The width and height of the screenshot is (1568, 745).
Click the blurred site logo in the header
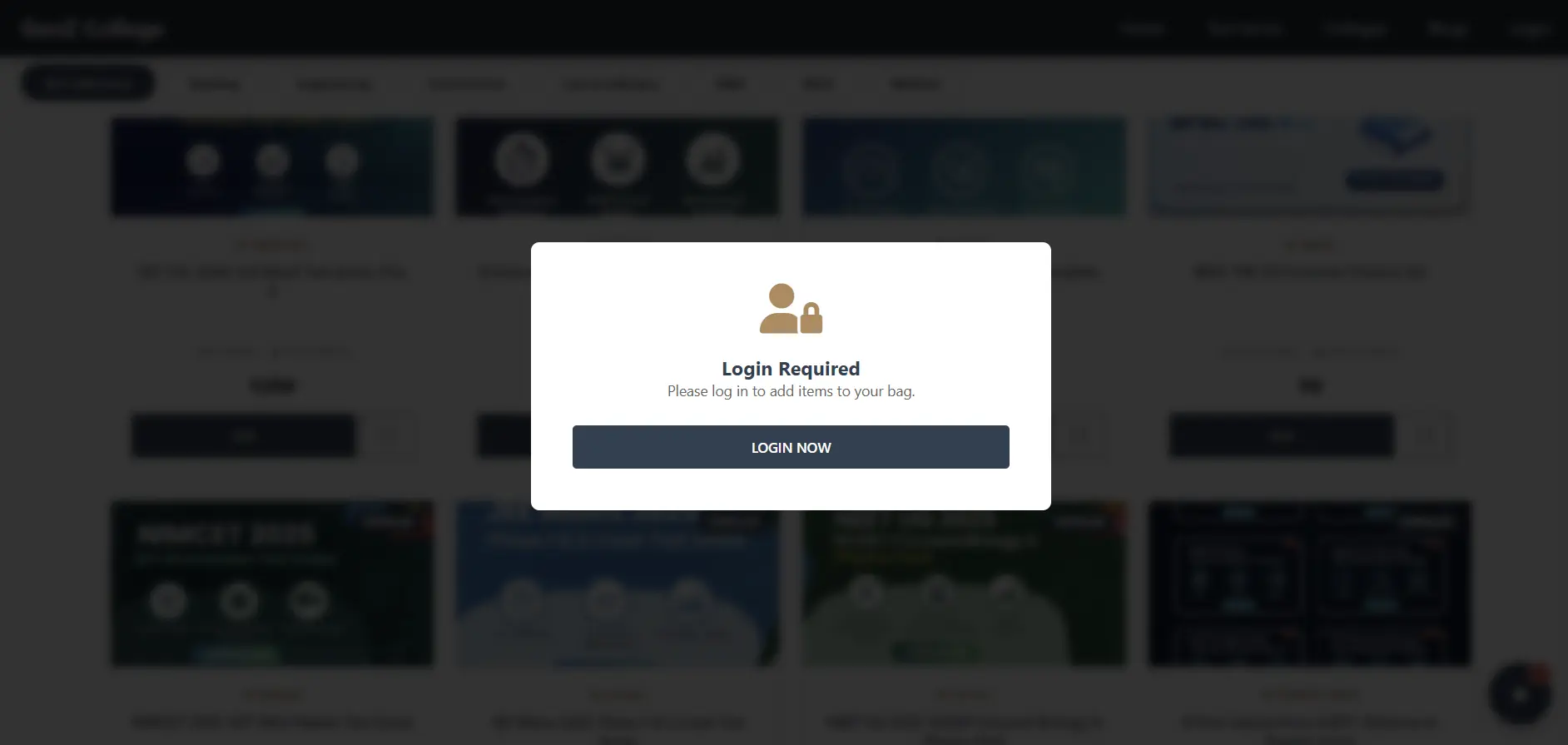92,28
